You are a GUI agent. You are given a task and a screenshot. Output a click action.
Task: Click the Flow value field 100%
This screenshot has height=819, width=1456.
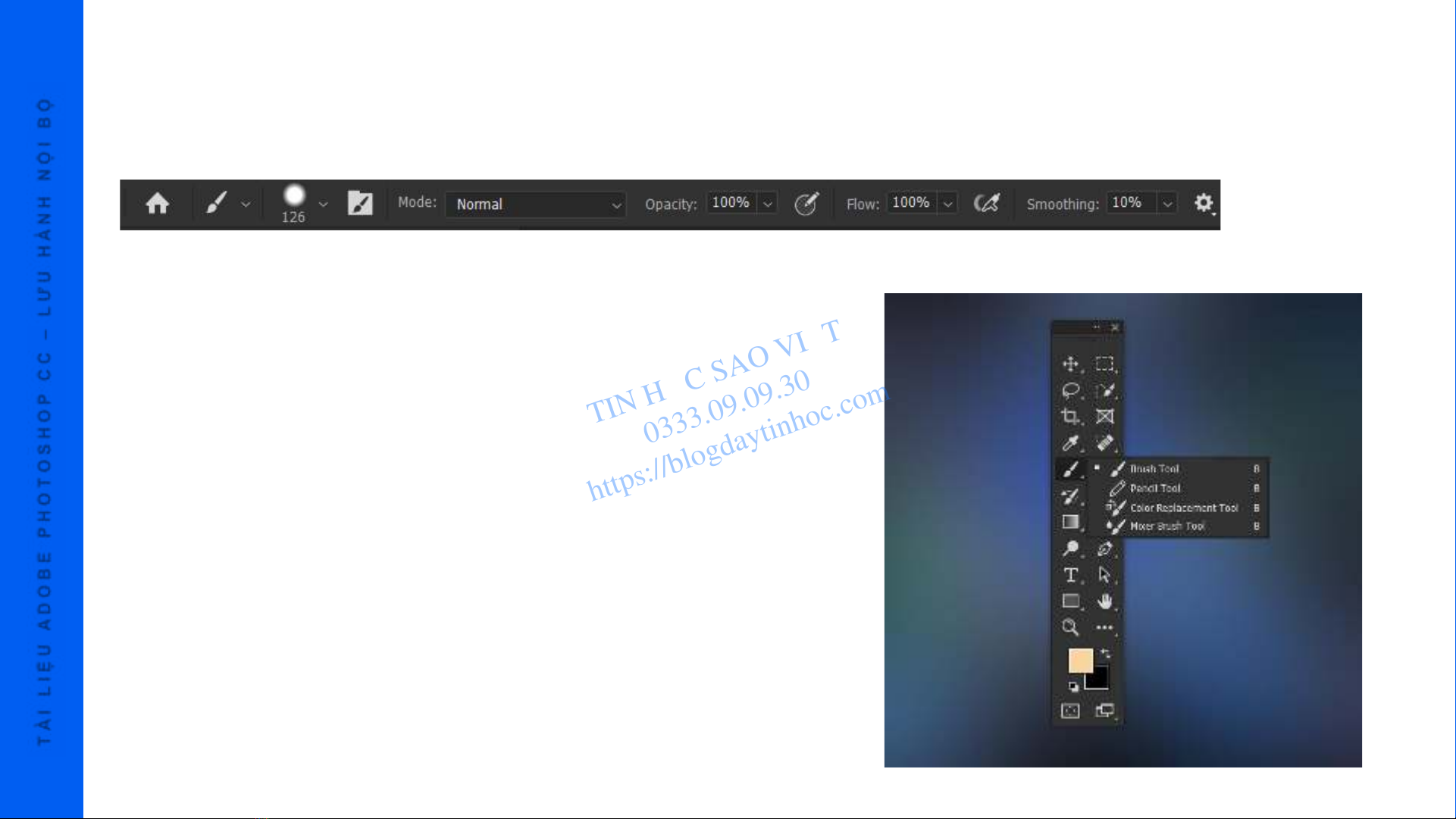(911, 203)
